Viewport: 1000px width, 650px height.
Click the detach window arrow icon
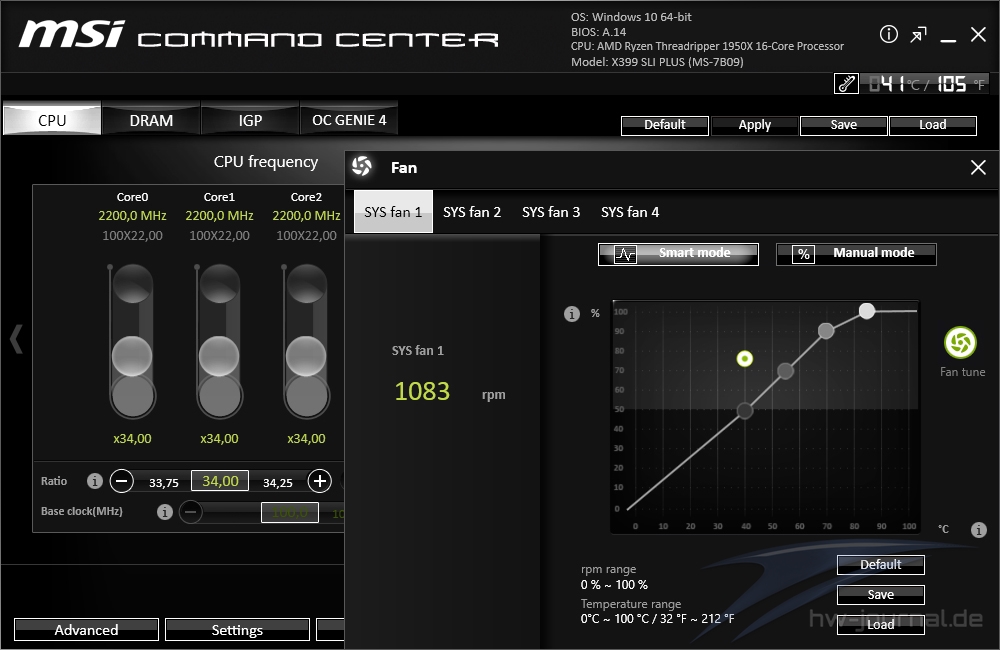tap(918, 35)
